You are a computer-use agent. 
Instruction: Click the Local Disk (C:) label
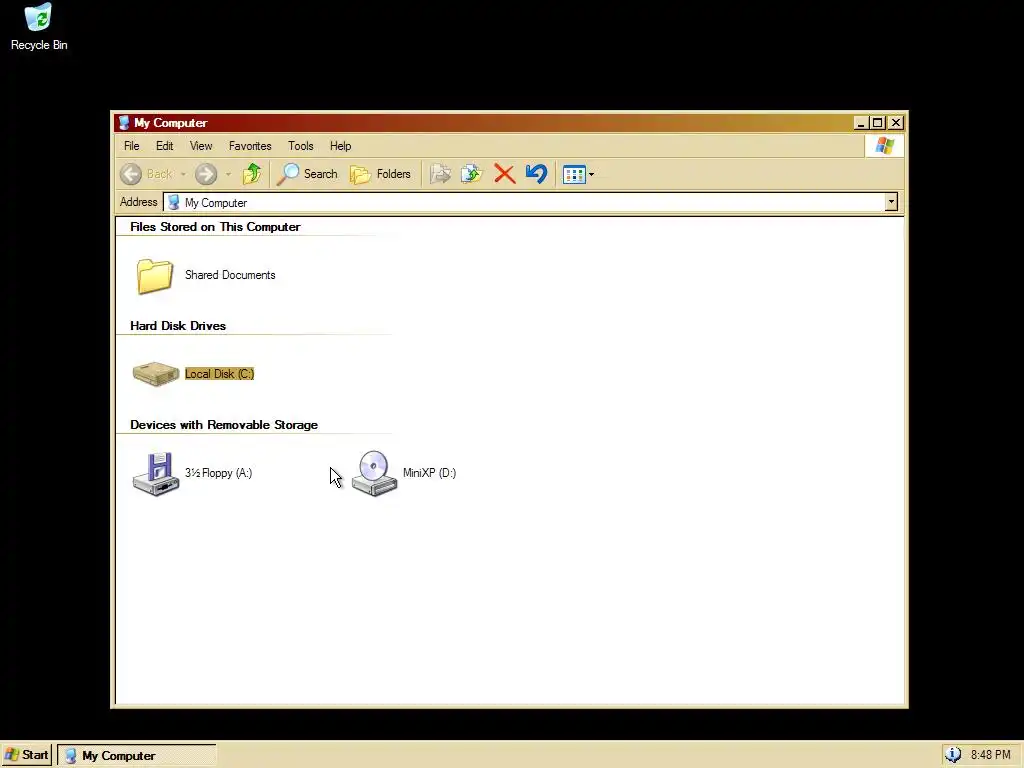tap(219, 374)
